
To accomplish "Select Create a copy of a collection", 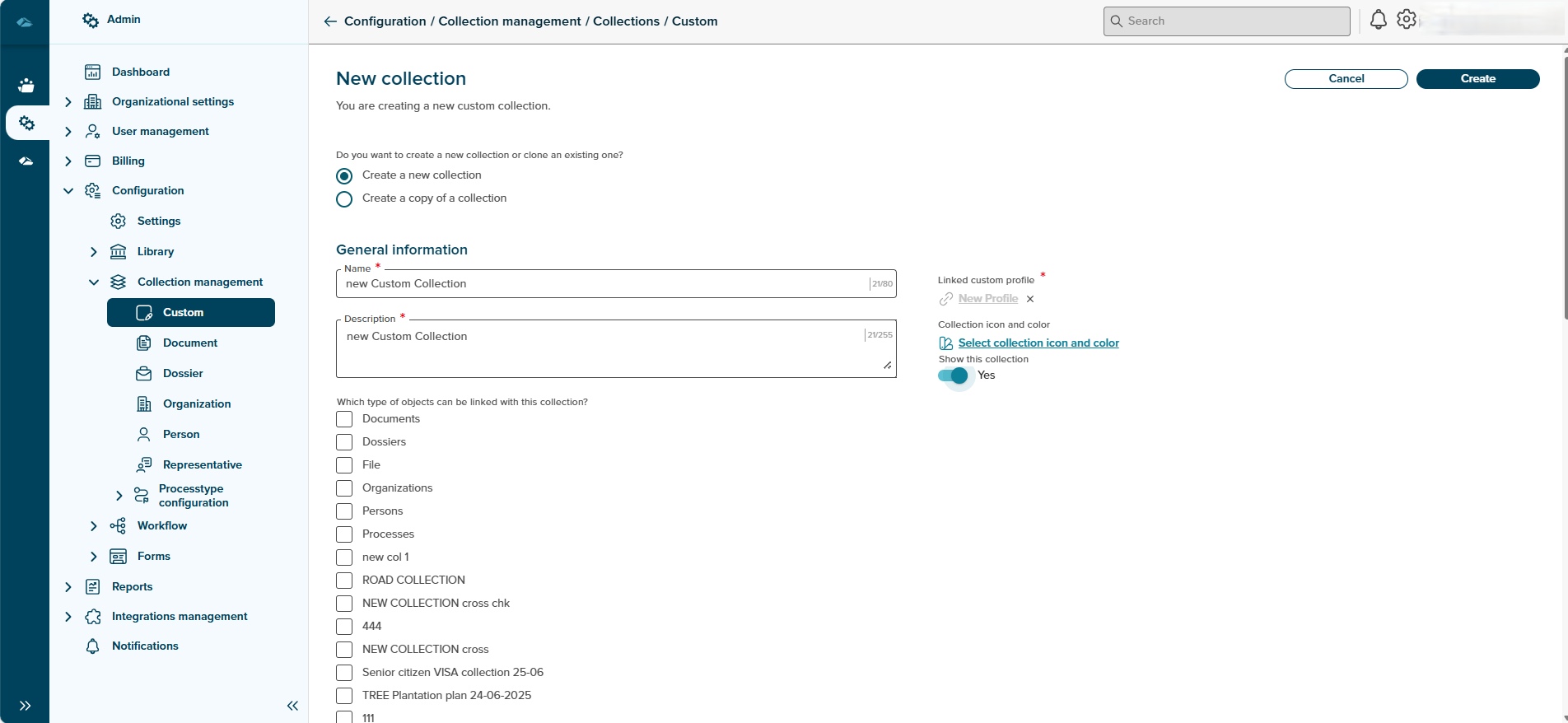I will (x=344, y=199).
